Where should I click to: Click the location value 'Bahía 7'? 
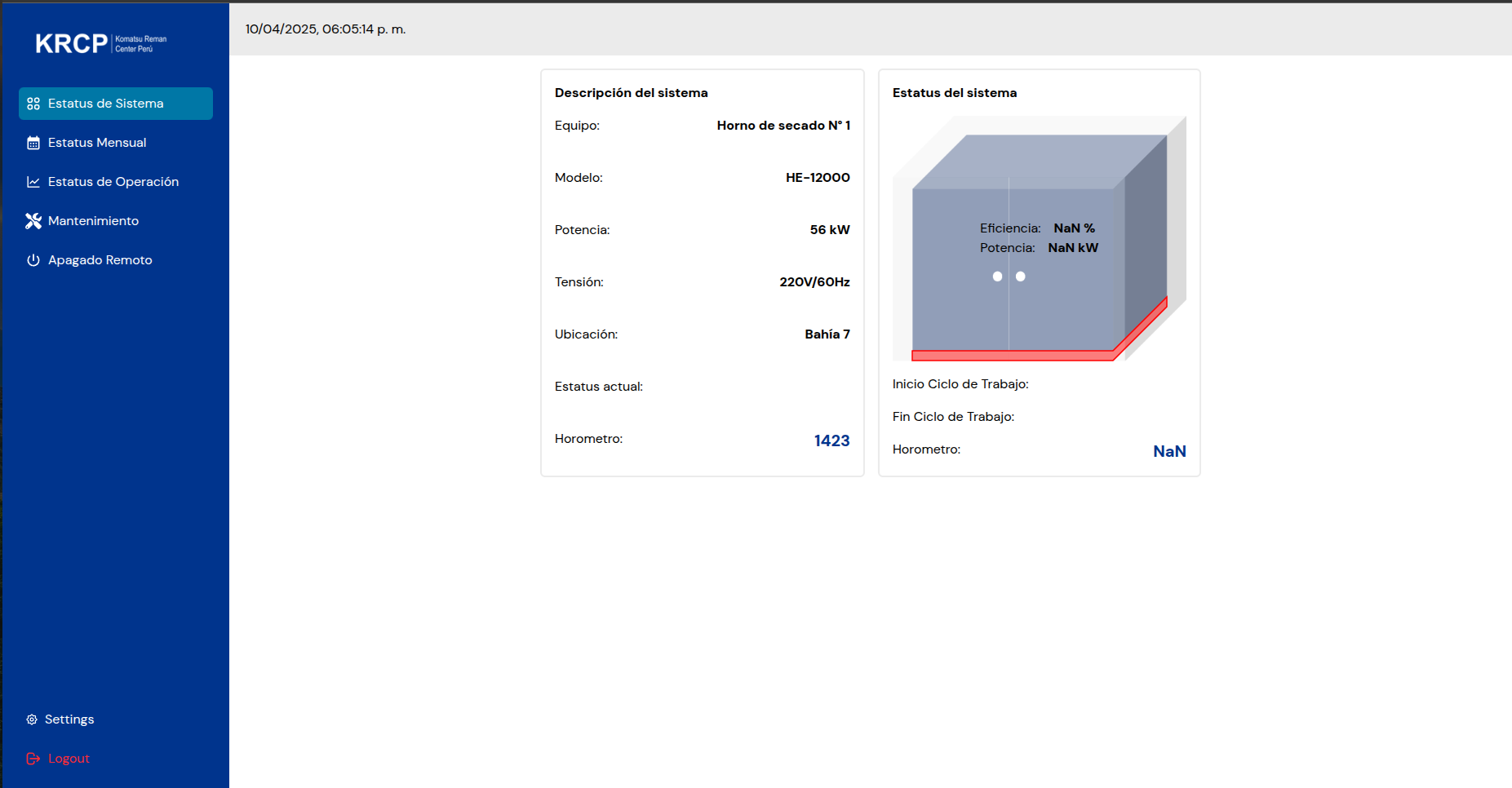[x=827, y=334]
